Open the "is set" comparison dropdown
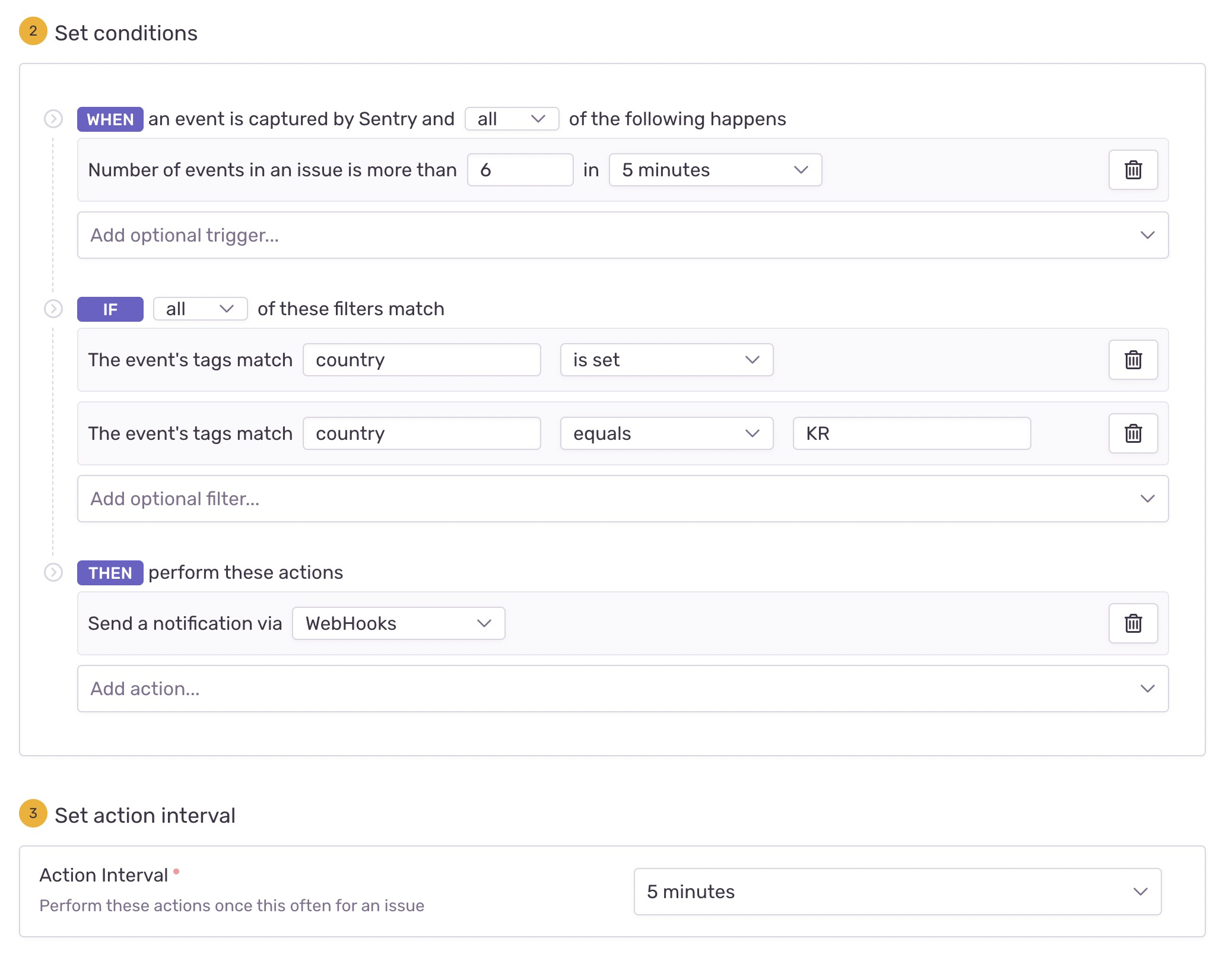Image resolution: width=1232 pixels, height=970 pixels. 666,360
